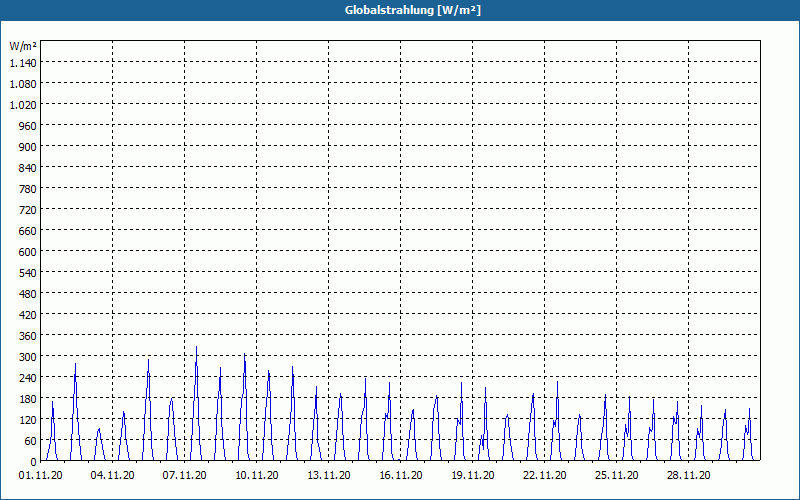Select the 28.11.20 date label
Viewport: 800px width, 500px height.
coord(689,476)
